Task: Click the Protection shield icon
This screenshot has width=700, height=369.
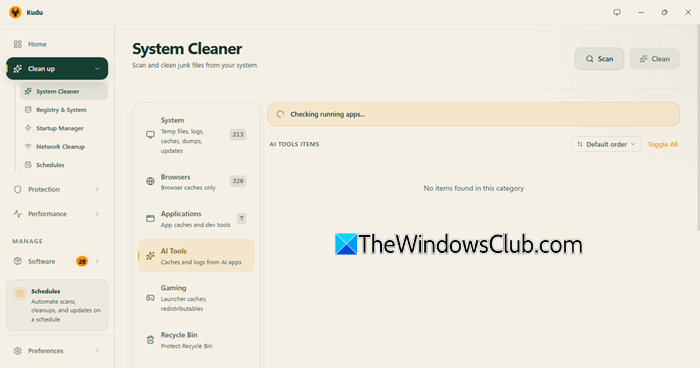Action: 17,189
